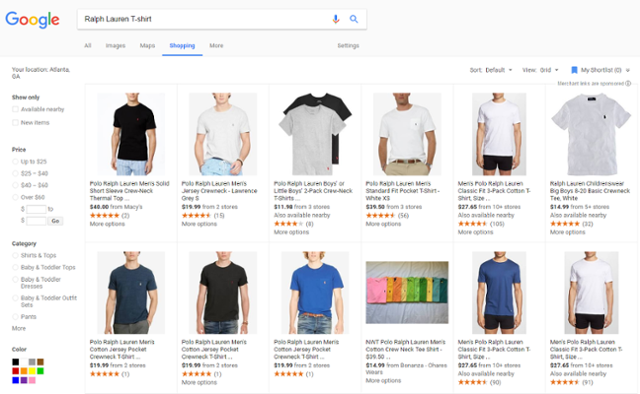The height and width of the screenshot is (394, 640).
Task: Click 'Your location: Atlanta, GA' text
Action: pyautogui.click(x=41, y=73)
